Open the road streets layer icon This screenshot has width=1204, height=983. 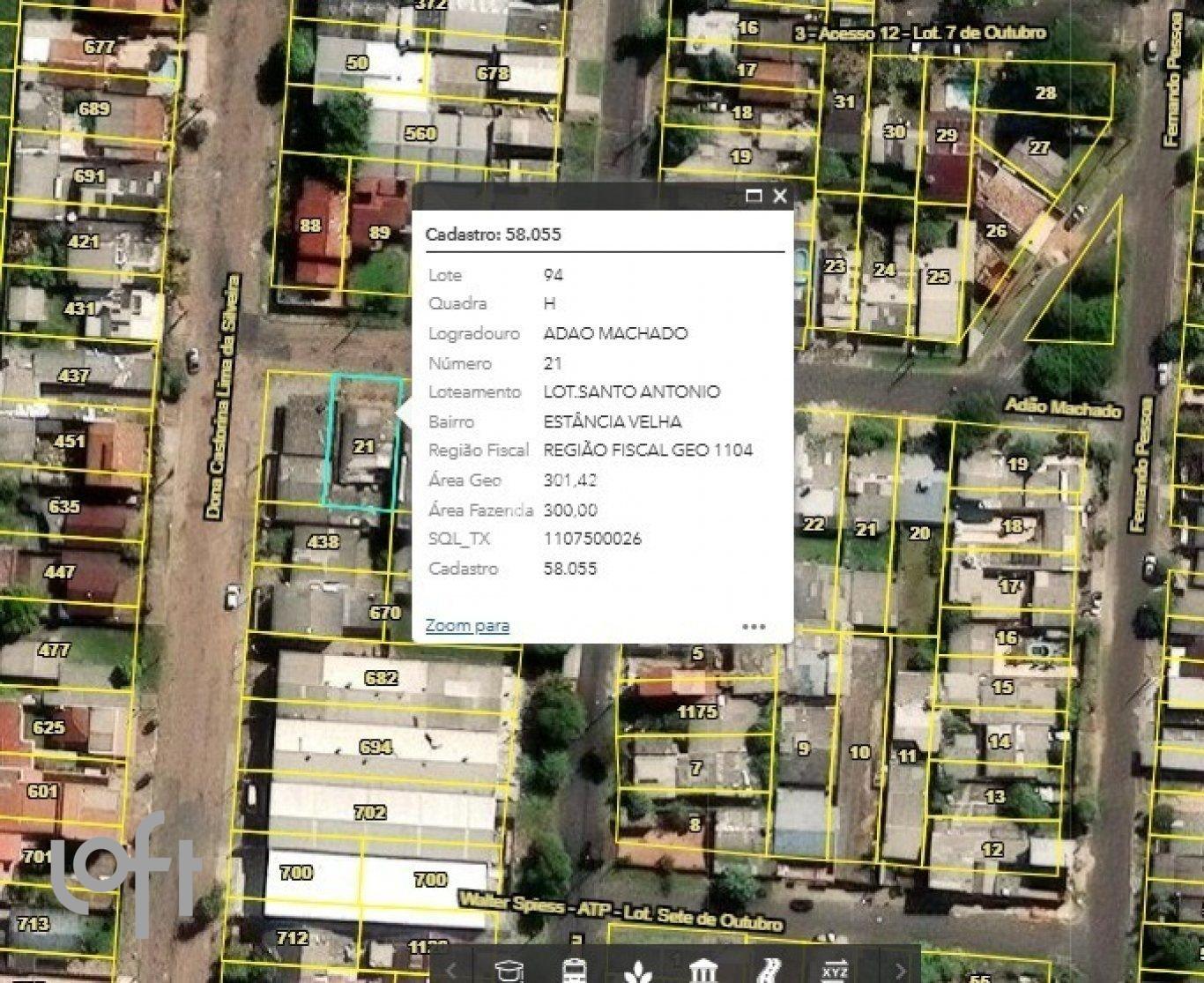(768, 971)
